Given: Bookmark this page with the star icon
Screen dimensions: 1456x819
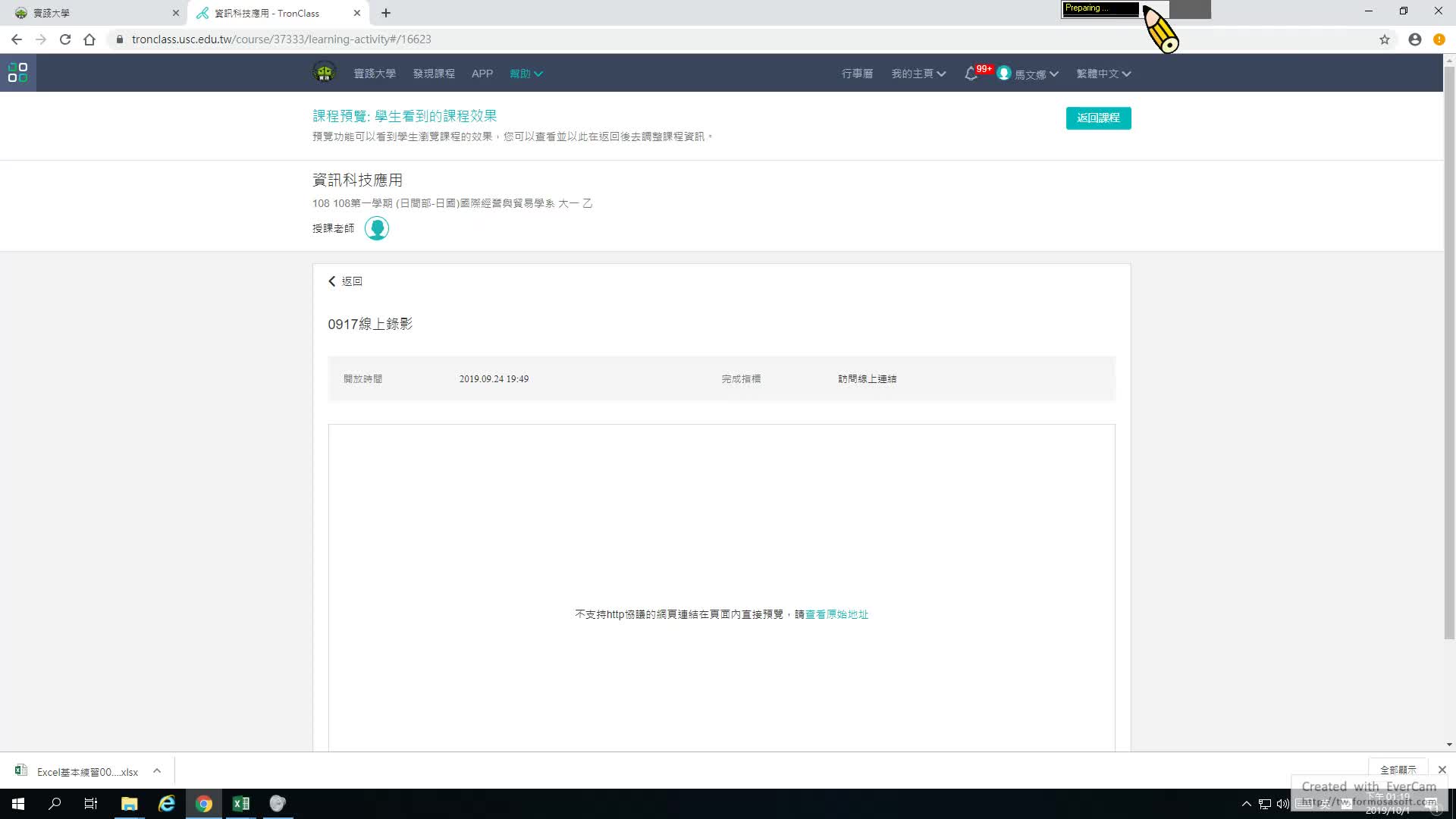Looking at the screenshot, I should (x=1385, y=39).
